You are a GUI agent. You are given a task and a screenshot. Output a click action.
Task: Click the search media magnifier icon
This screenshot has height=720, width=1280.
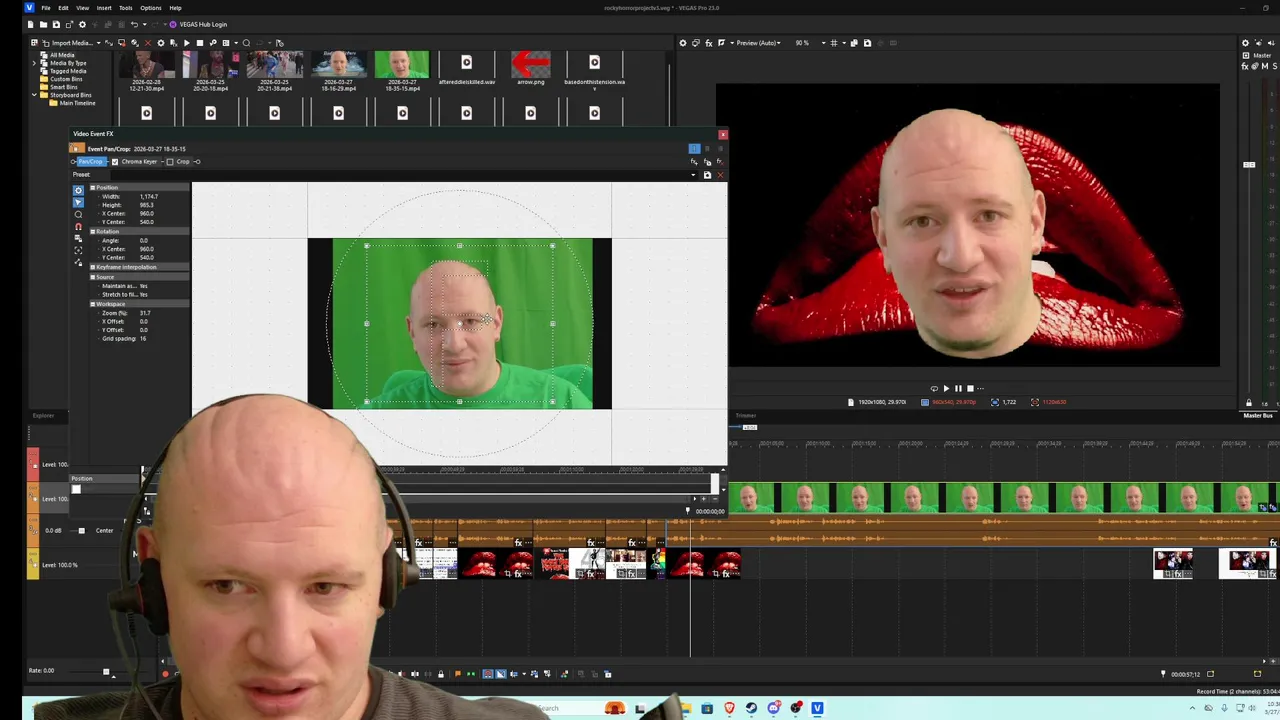point(246,43)
